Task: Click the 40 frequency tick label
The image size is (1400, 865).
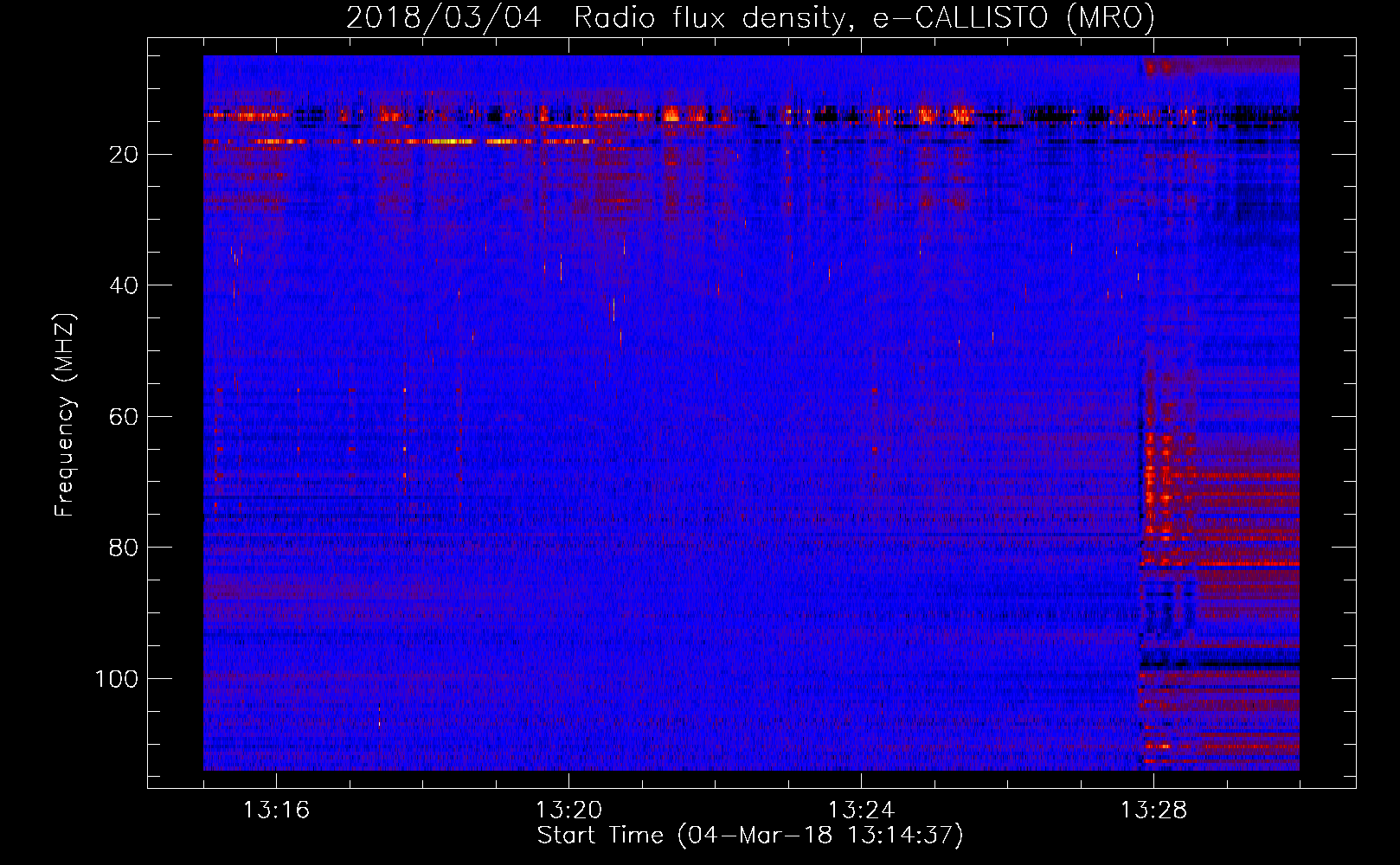Action: (x=125, y=285)
